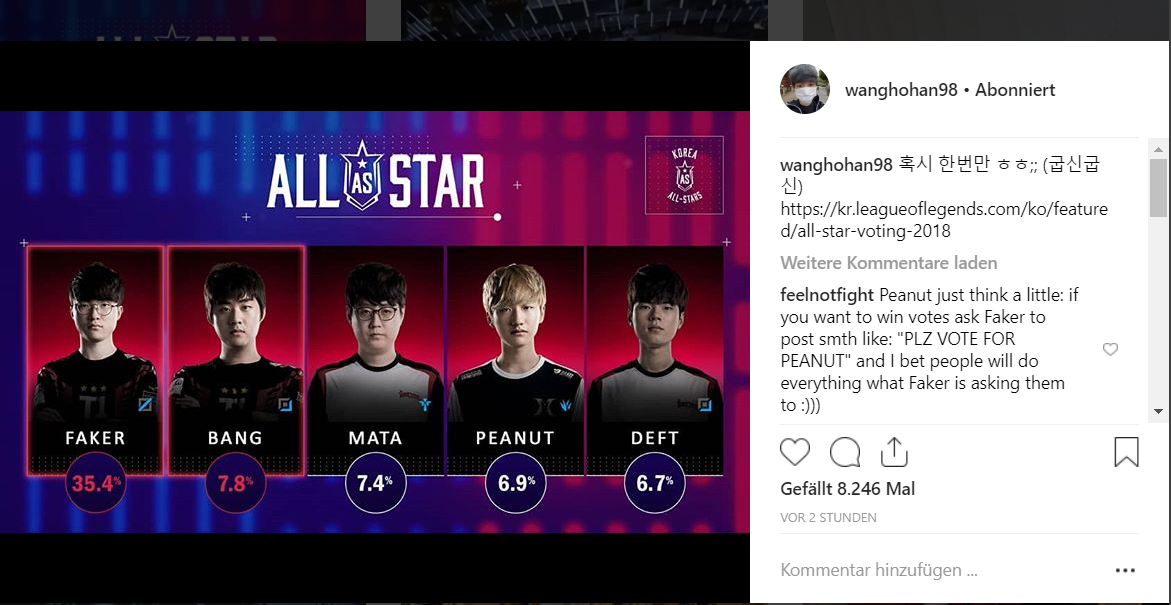Save post with bookmark icon
The width and height of the screenshot is (1171, 605).
click(x=1126, y=452)
